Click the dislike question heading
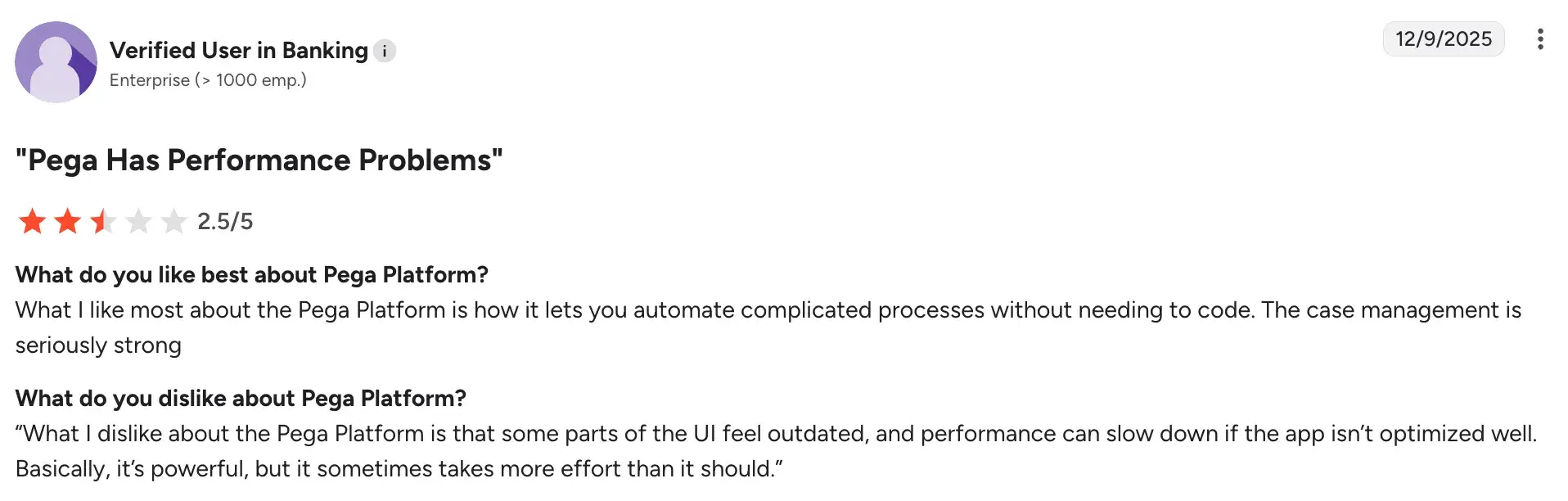 pyautogui.click(x=241, y=399)
